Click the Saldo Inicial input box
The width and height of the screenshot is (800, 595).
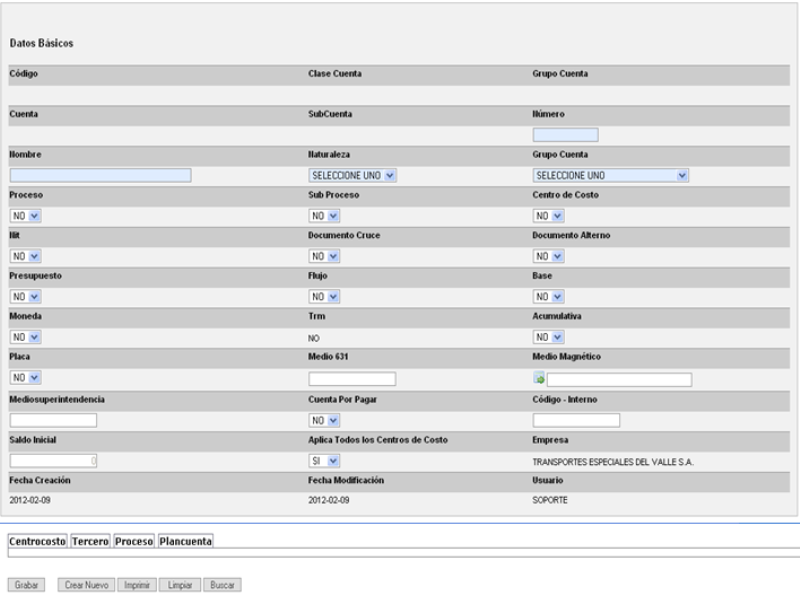(53, 461)
